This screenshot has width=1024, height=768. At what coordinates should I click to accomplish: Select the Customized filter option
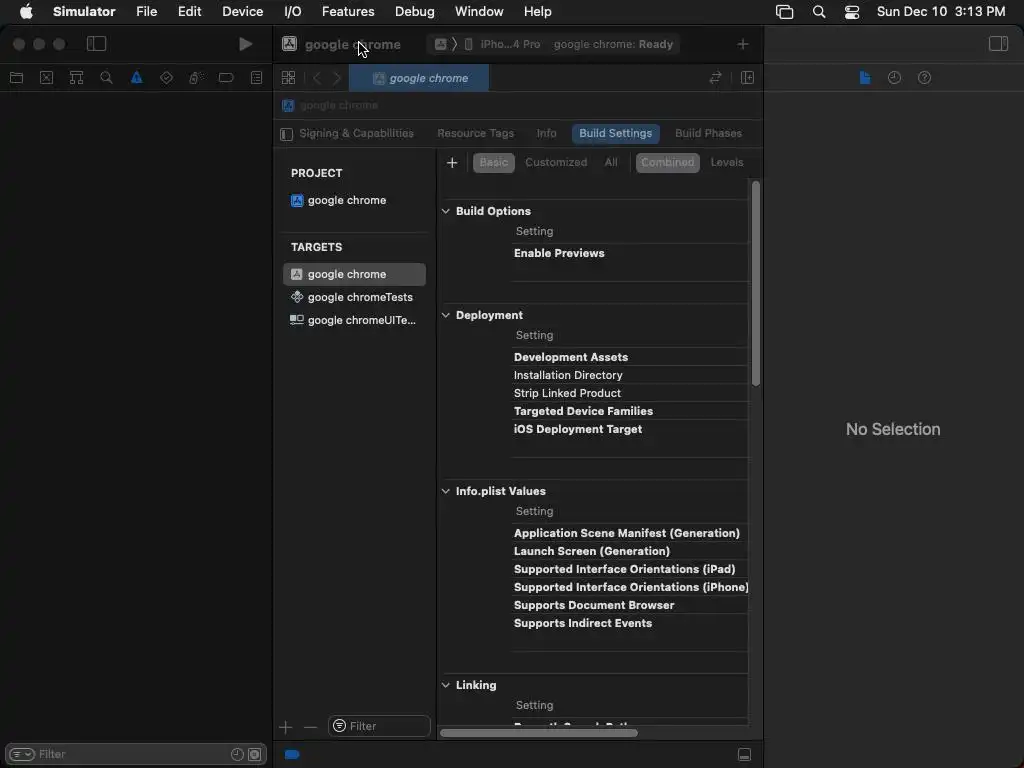point(556,163)
